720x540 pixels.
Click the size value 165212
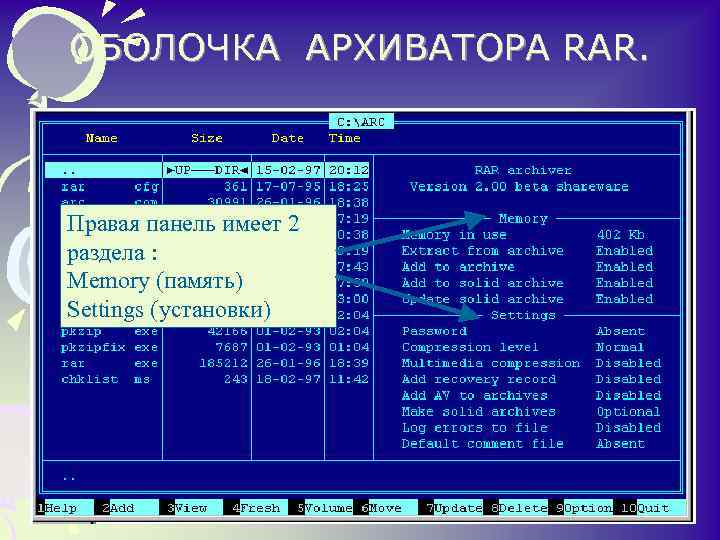[x=224, y=363]
